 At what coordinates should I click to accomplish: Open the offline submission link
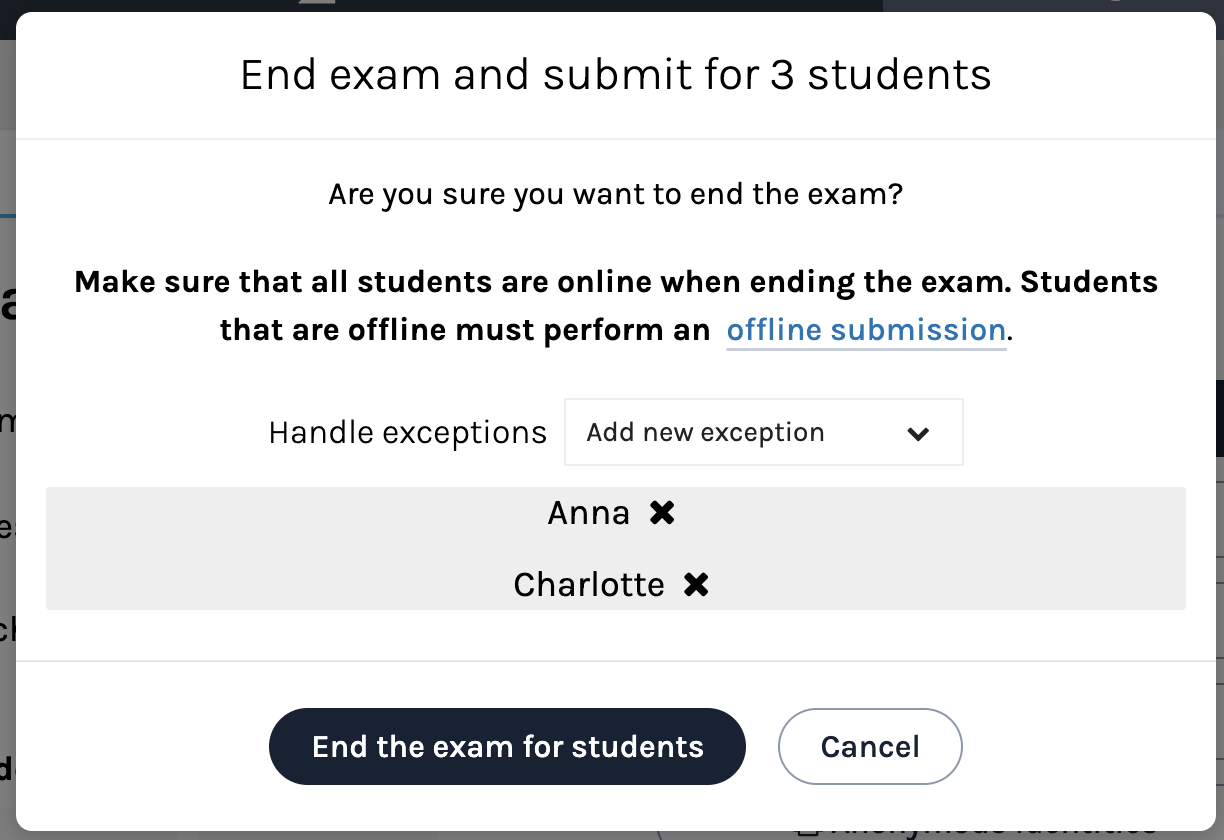click(865, 330)
